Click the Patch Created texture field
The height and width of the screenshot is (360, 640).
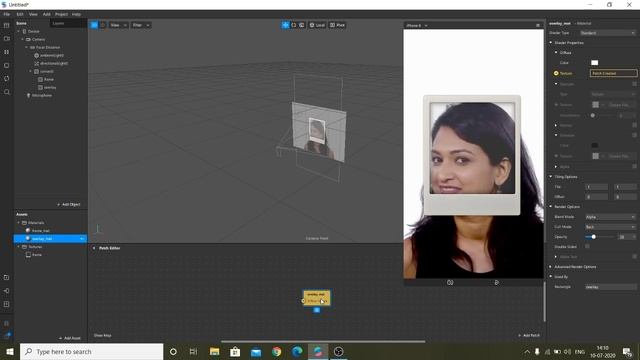613,73
